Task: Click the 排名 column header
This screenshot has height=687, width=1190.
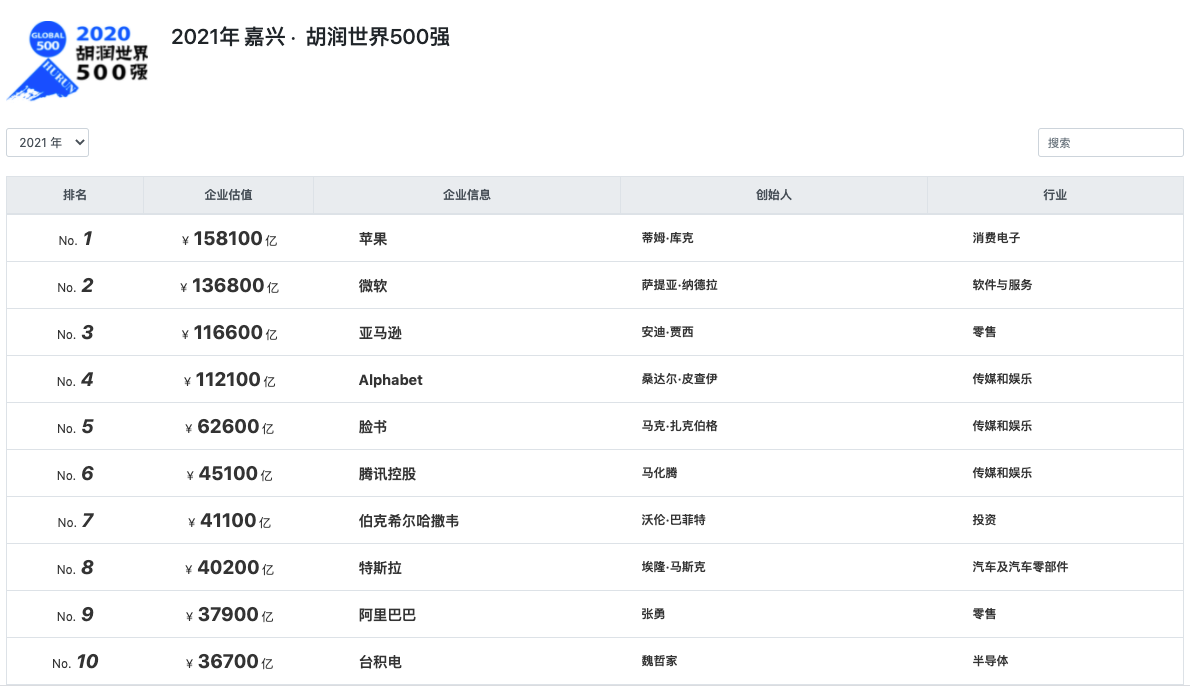Action: pos(74,195)
